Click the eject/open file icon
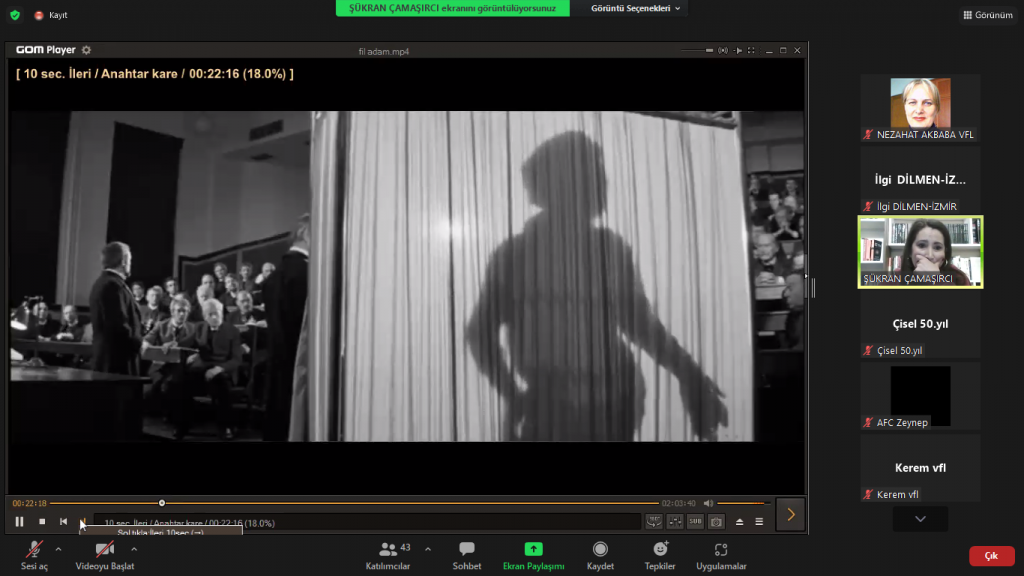The image size is (1024, 576). (740, 521)
